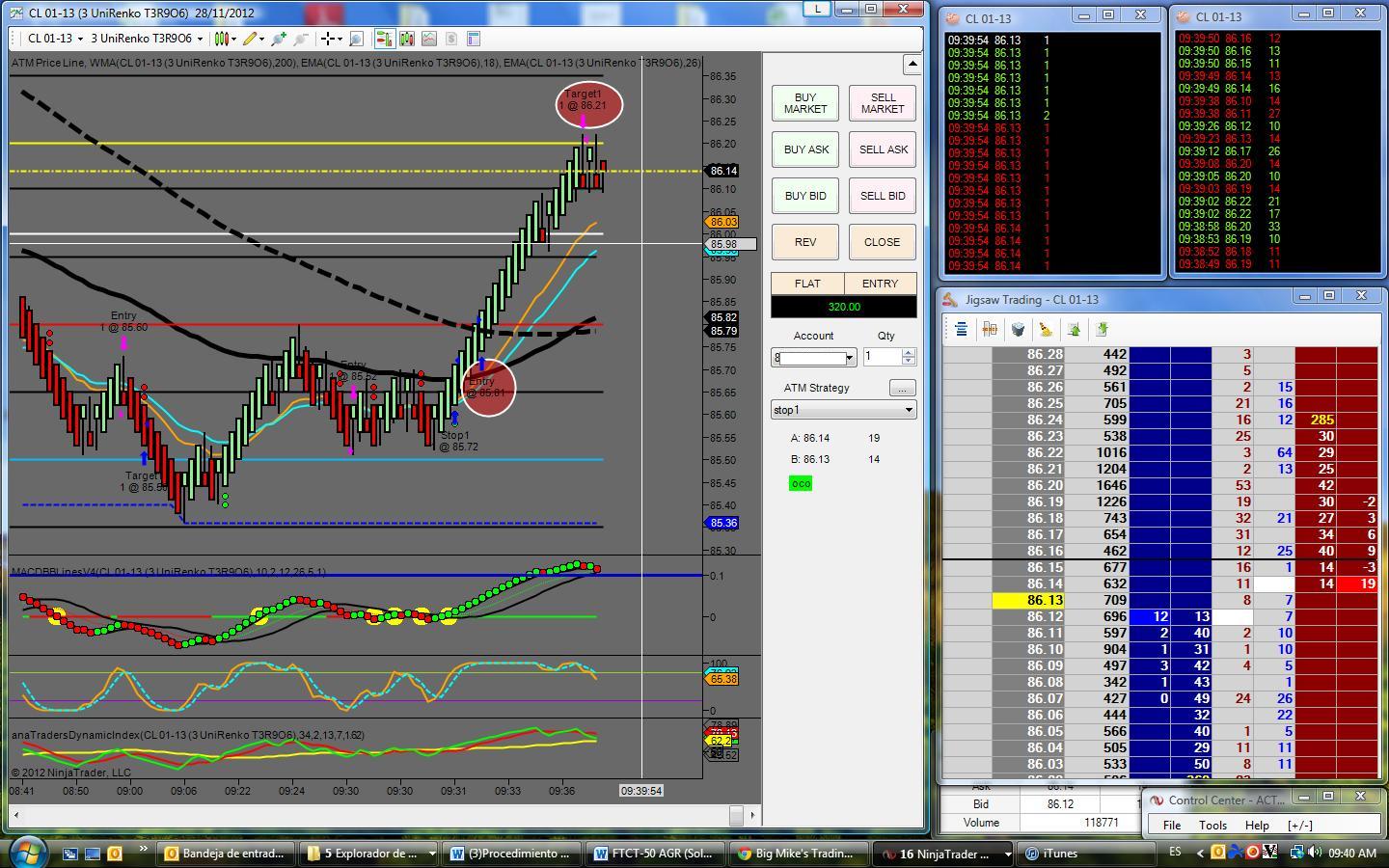Click the horizontal chart scrollbar thumb

click(x=736, y=816)
